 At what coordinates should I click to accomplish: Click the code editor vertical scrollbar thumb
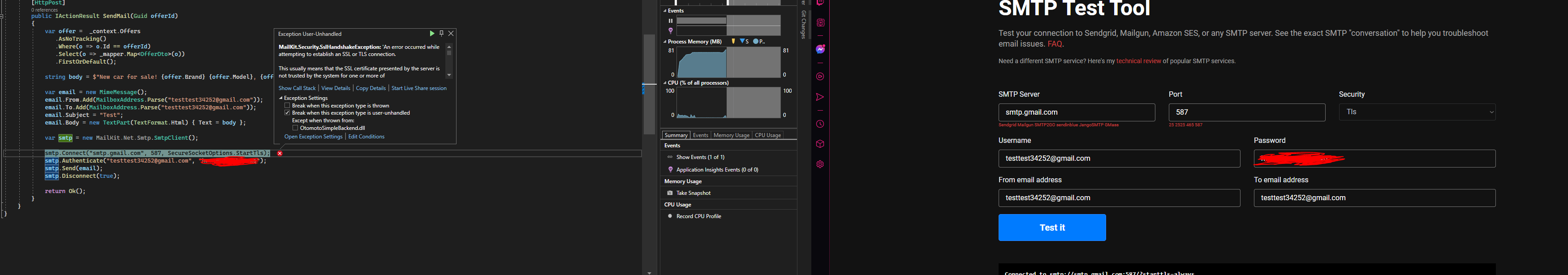(649, 84)
